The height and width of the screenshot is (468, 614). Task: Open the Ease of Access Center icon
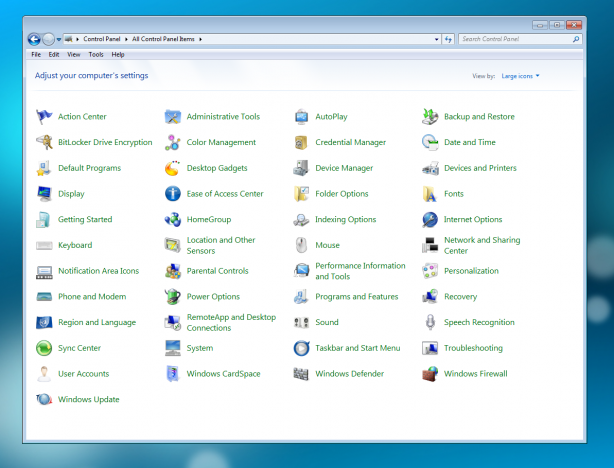[x=173, y=194]
